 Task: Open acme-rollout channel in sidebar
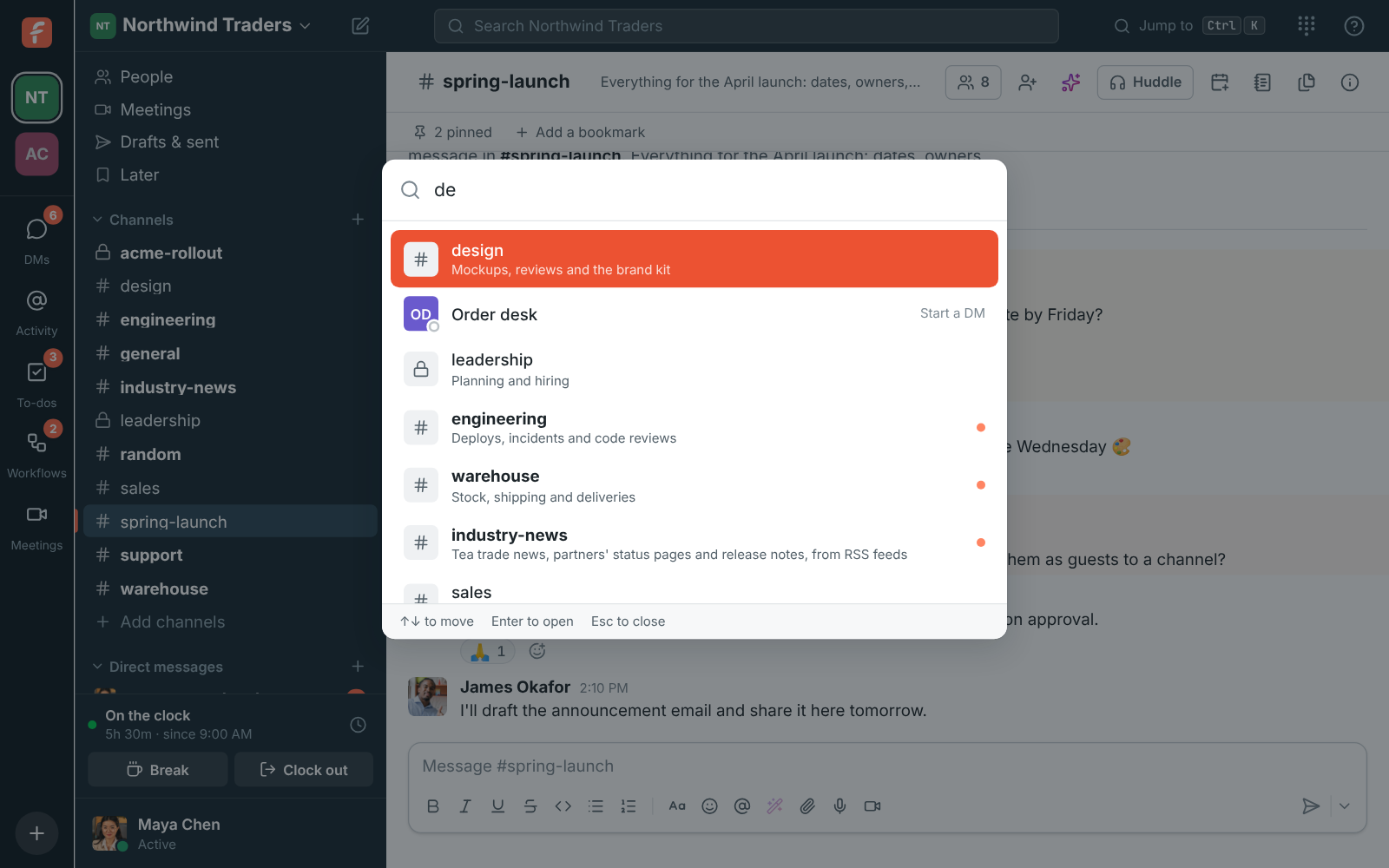pyautogui.click(x=231, y=253)
